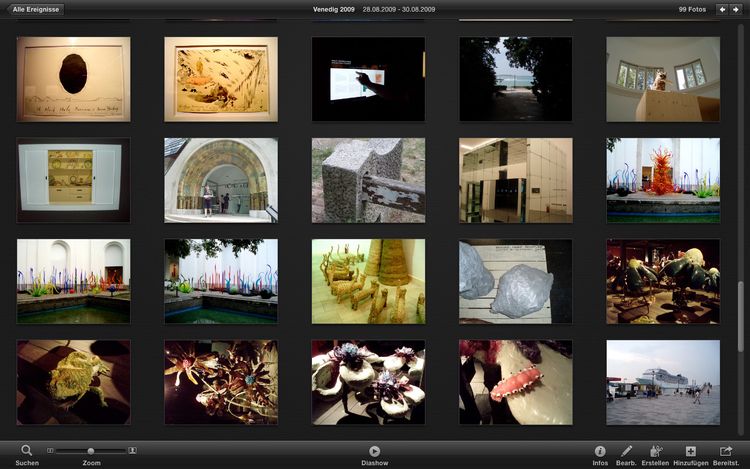Select the mosaic archway building photo
The height and width of the screenshot is (469, 750).
(x=220, y=180)
